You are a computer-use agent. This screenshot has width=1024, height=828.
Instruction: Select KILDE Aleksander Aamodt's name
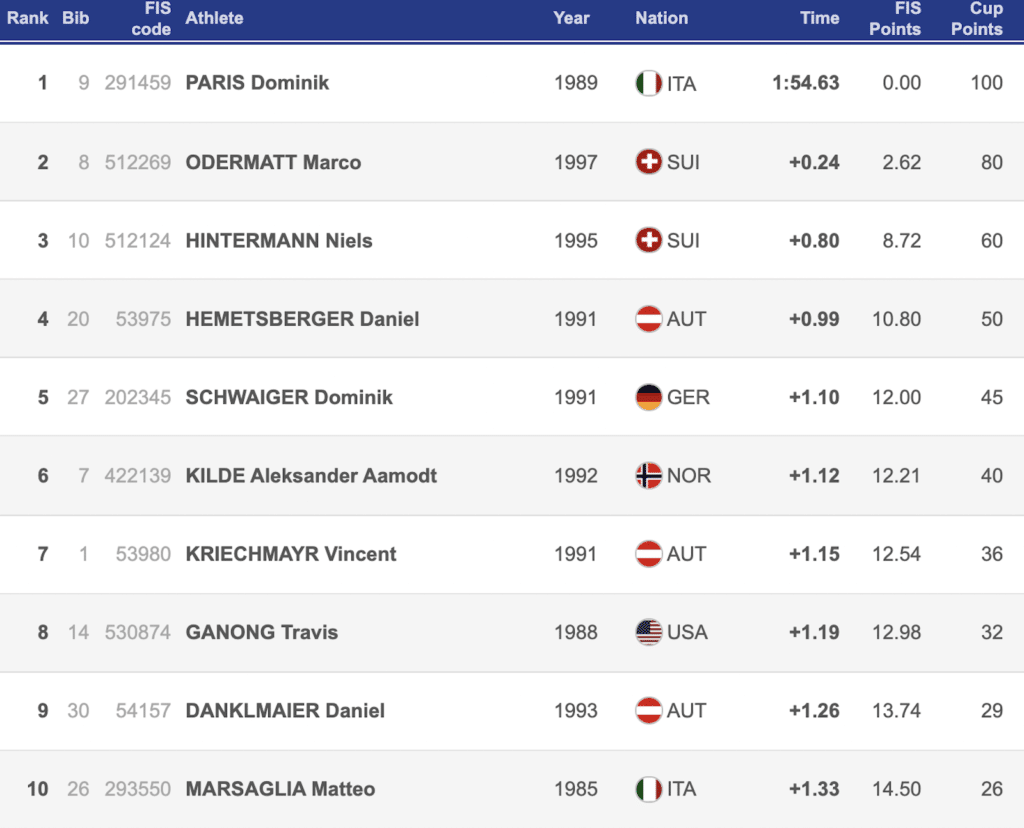311,476
